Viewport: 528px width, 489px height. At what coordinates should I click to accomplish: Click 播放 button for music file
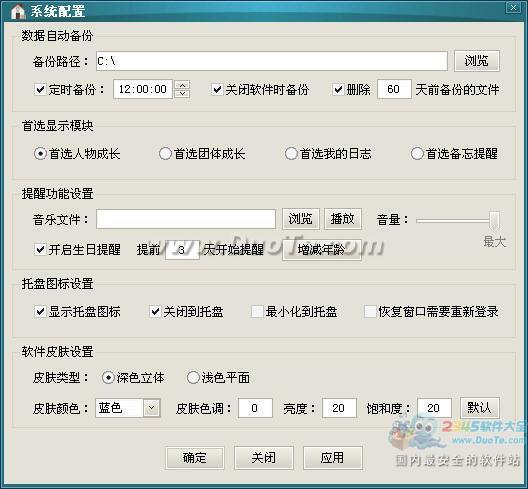click(343, 219)
